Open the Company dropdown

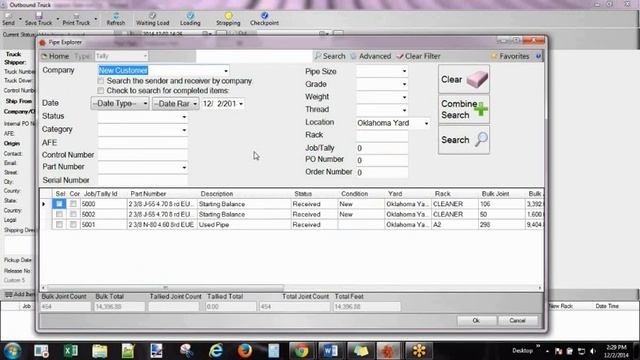[226, 71]
